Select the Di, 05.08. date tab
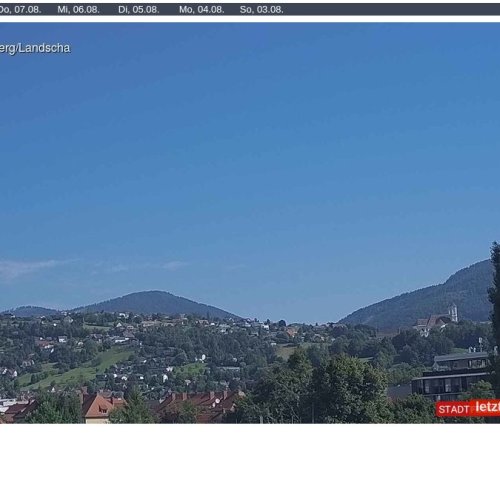The height and width of the screenshot is (500, 500). pyautogui.click(x=139, y=10)
